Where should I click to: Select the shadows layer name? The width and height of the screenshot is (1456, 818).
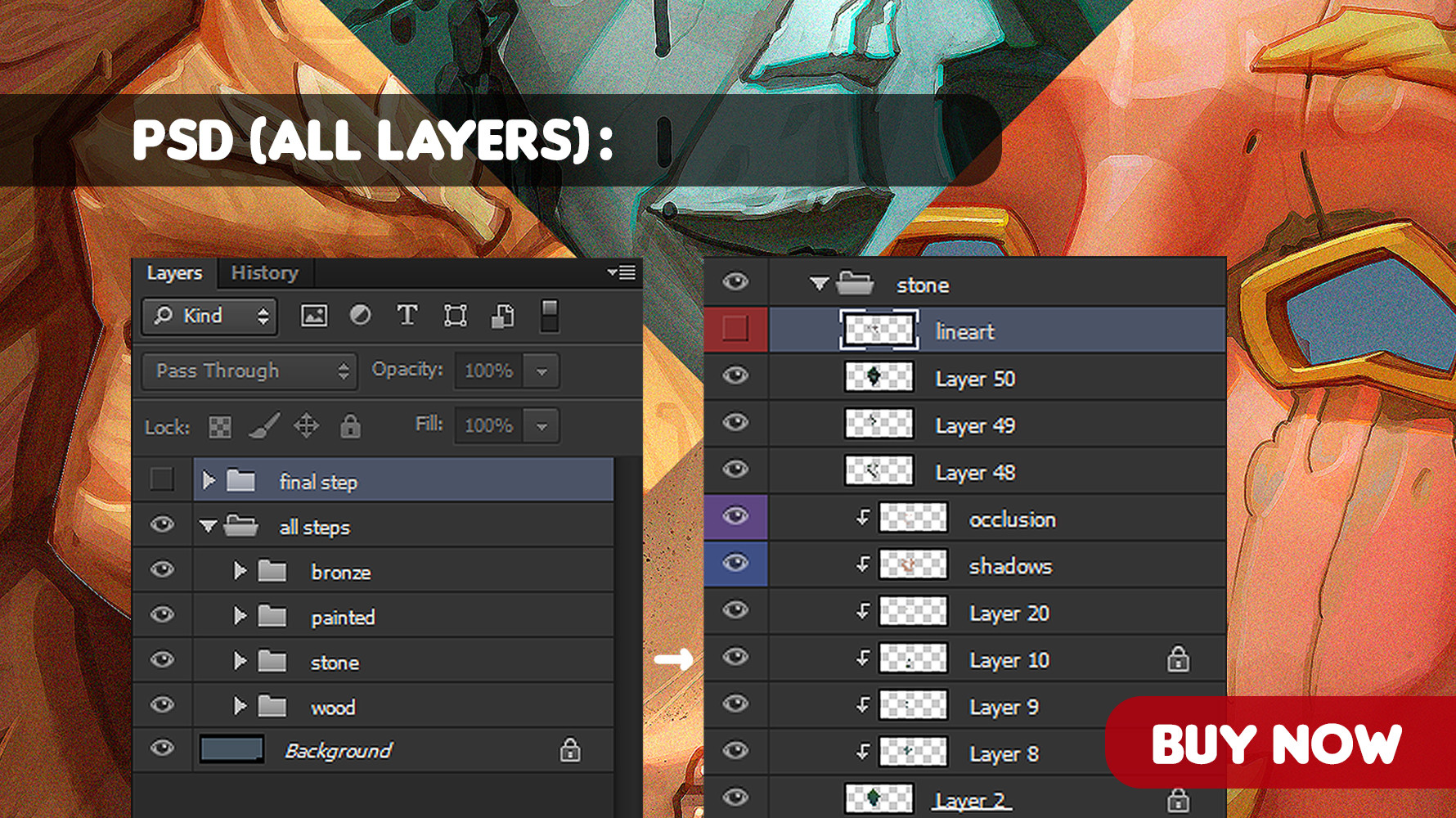point(1010,566)
